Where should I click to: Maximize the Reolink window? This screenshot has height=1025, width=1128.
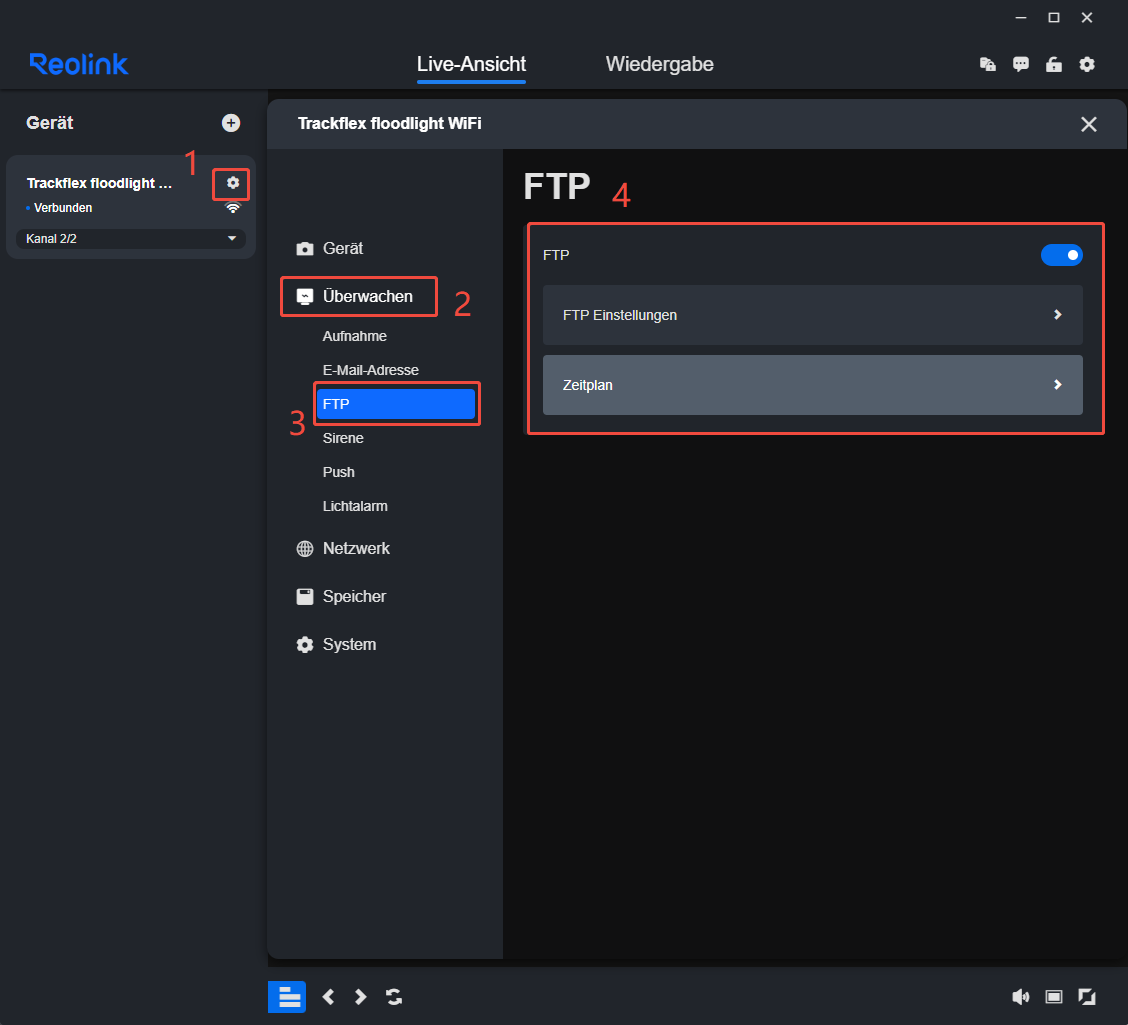[1053, 17]
